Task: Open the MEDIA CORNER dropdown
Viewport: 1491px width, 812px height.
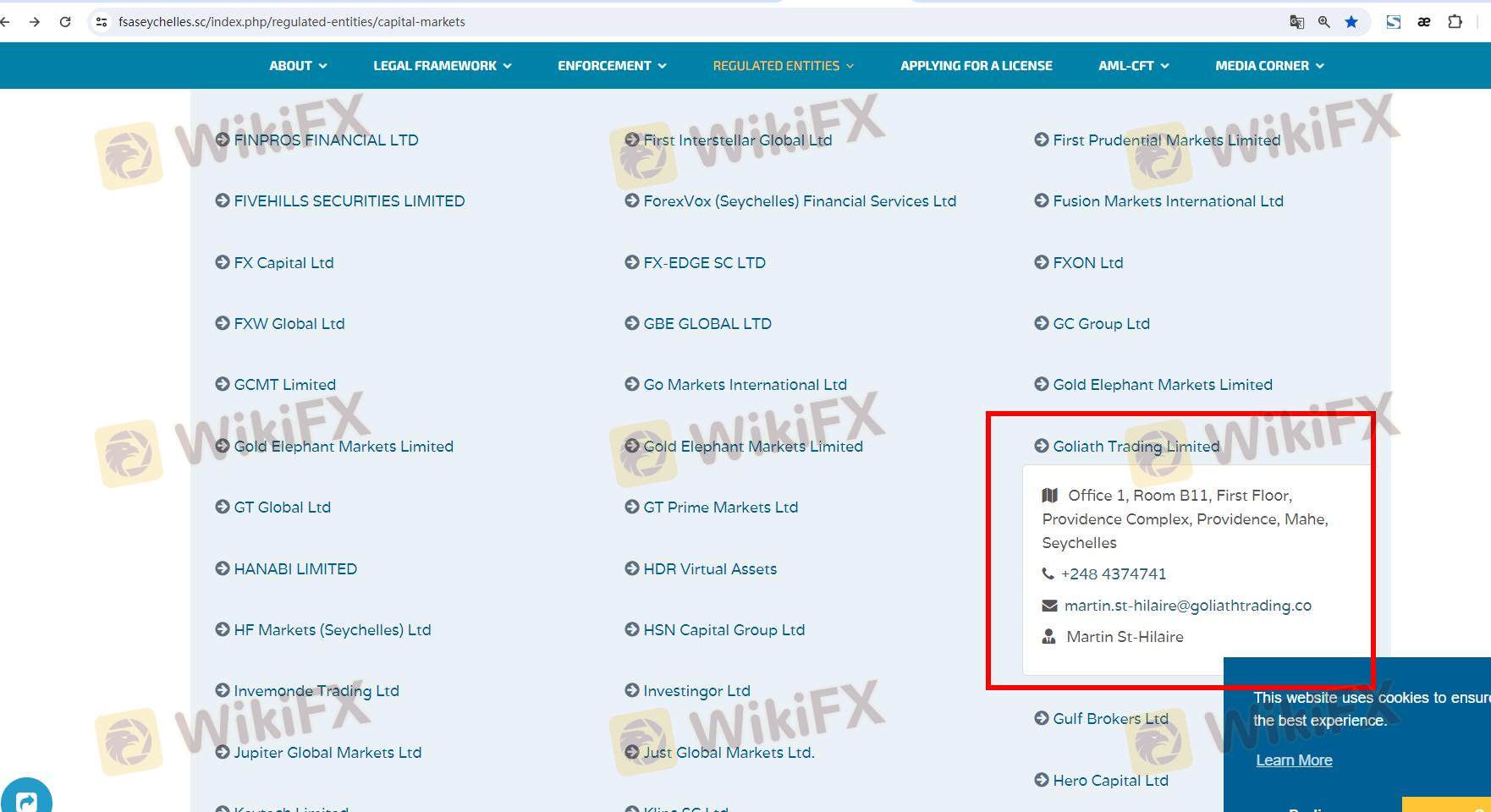Action: (1269, 66)
